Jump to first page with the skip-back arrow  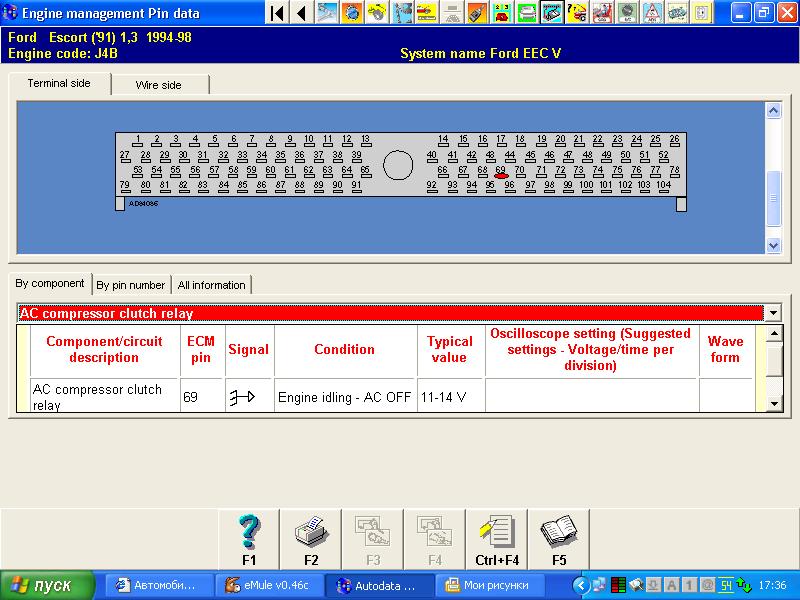(x=277, y=13)
